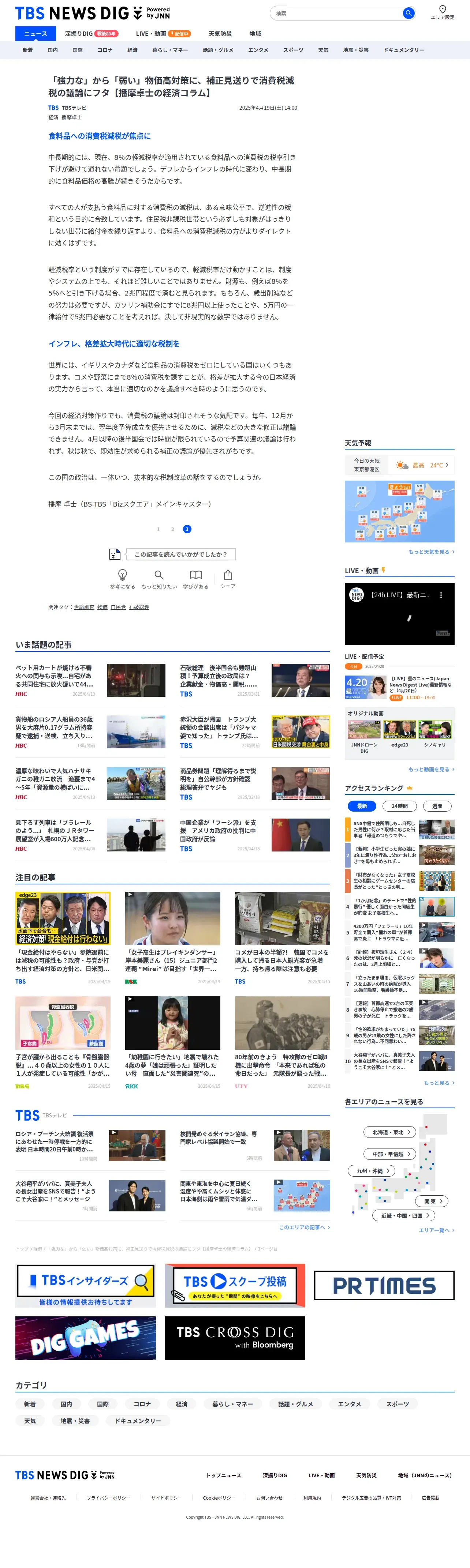Click the 参考になる lightbulb reaction

(x=122, y=578)
